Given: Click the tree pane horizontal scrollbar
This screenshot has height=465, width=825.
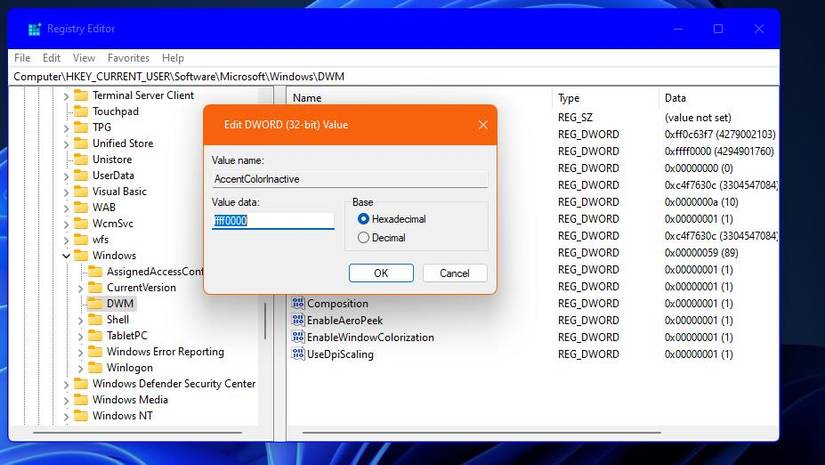Looking at the screenshot, I should 137,433.
